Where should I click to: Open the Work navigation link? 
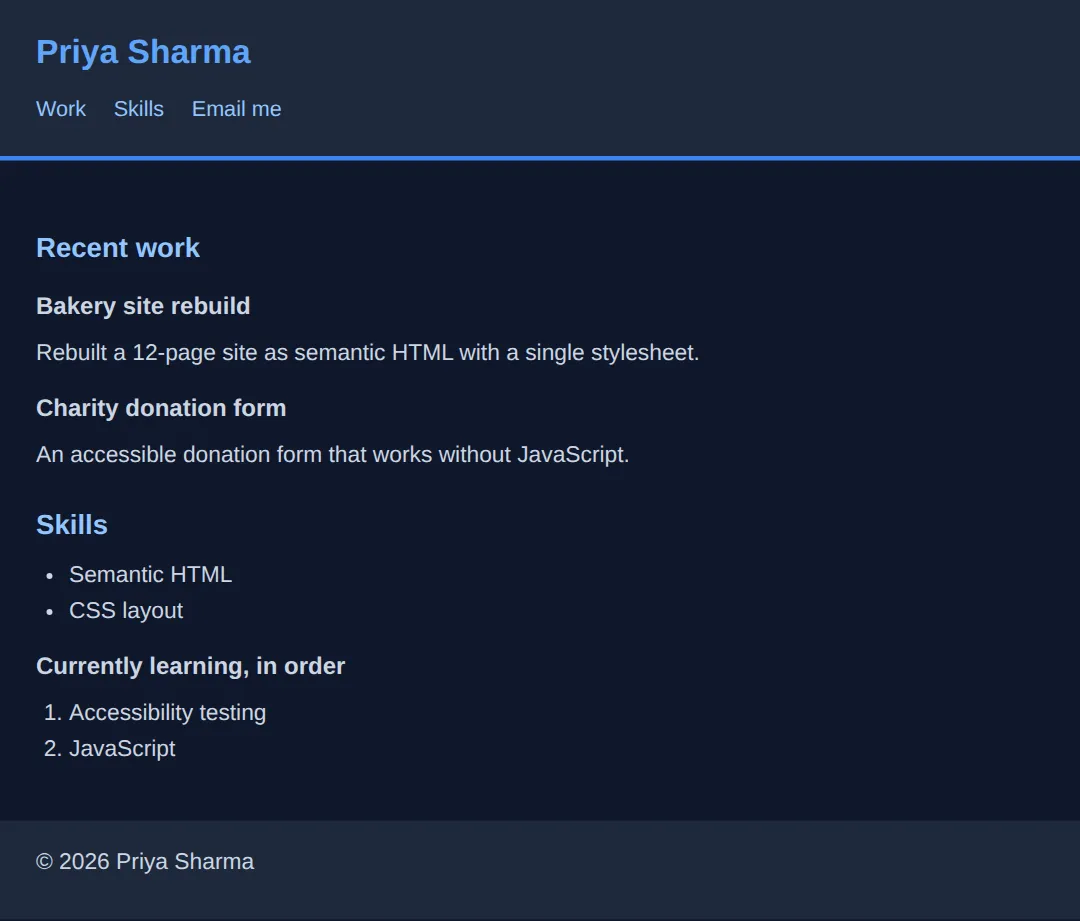pos(61,109)
